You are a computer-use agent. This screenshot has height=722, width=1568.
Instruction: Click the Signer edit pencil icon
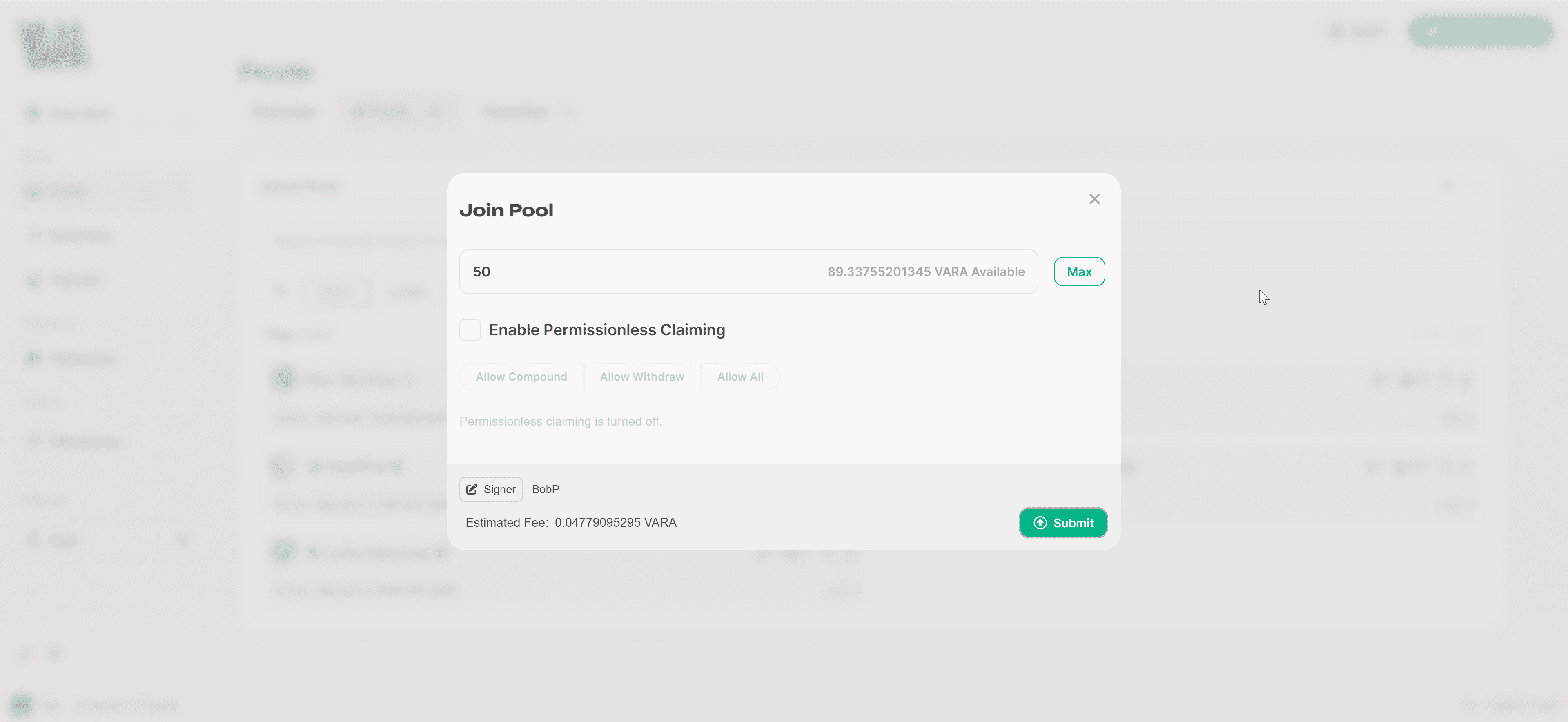472,490
